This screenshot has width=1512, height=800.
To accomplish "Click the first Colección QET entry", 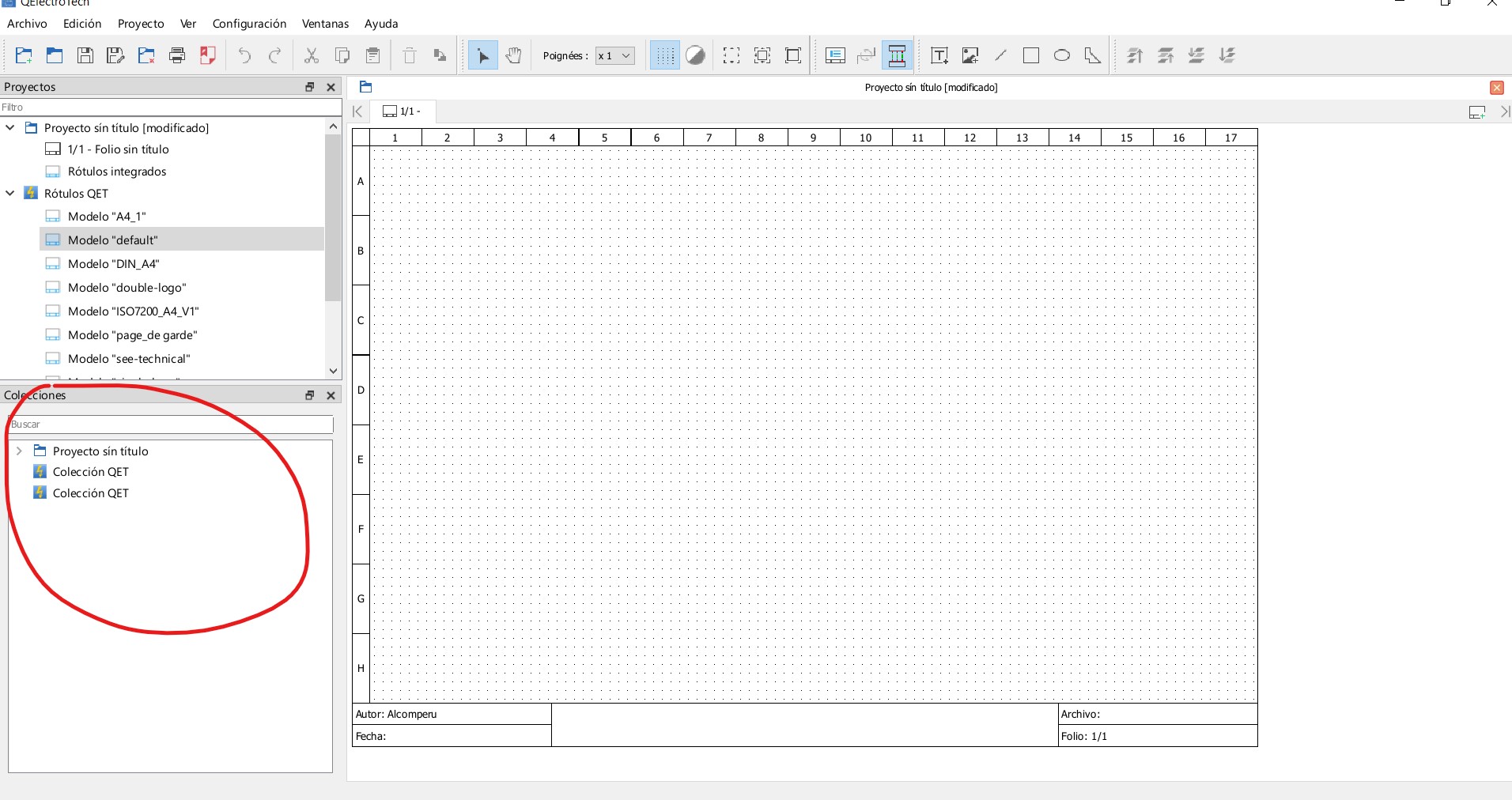I will 90,472.
